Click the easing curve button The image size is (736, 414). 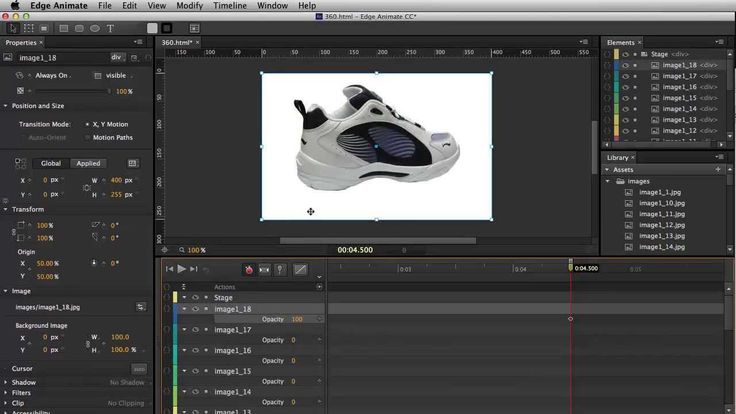tap(300, 269)
